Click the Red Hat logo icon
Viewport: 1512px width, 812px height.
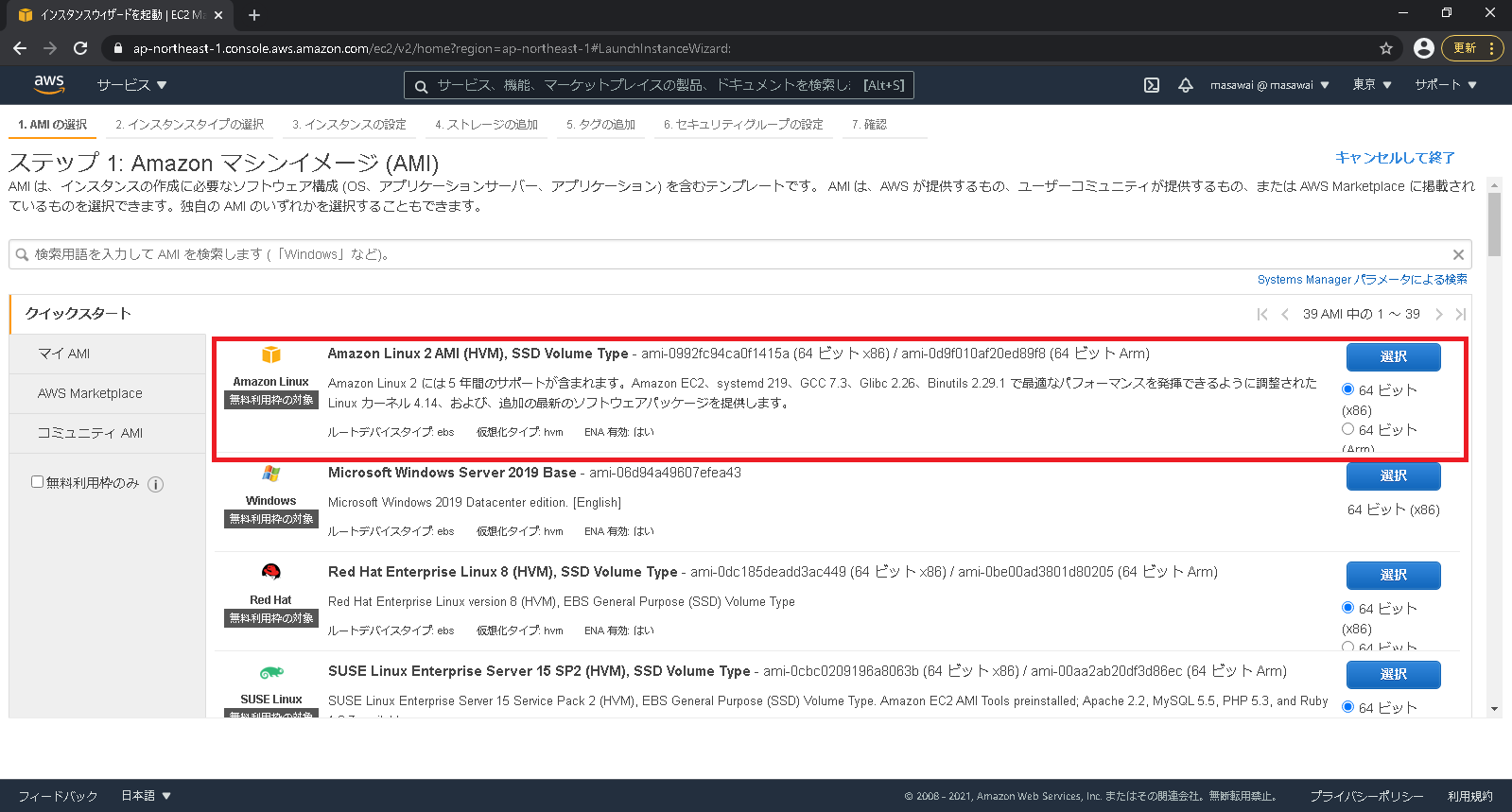(x=271, y=572)
